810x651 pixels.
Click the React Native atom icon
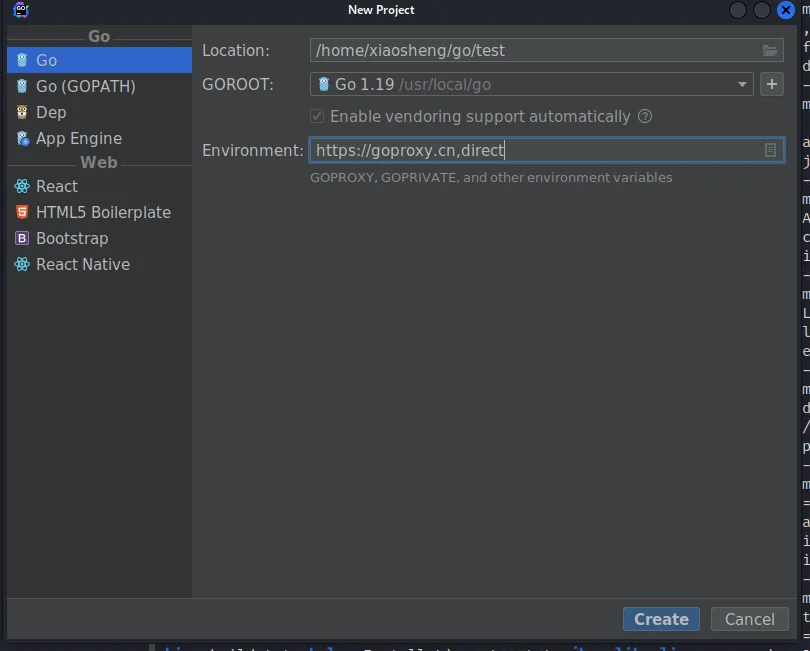tap(22, 264)
